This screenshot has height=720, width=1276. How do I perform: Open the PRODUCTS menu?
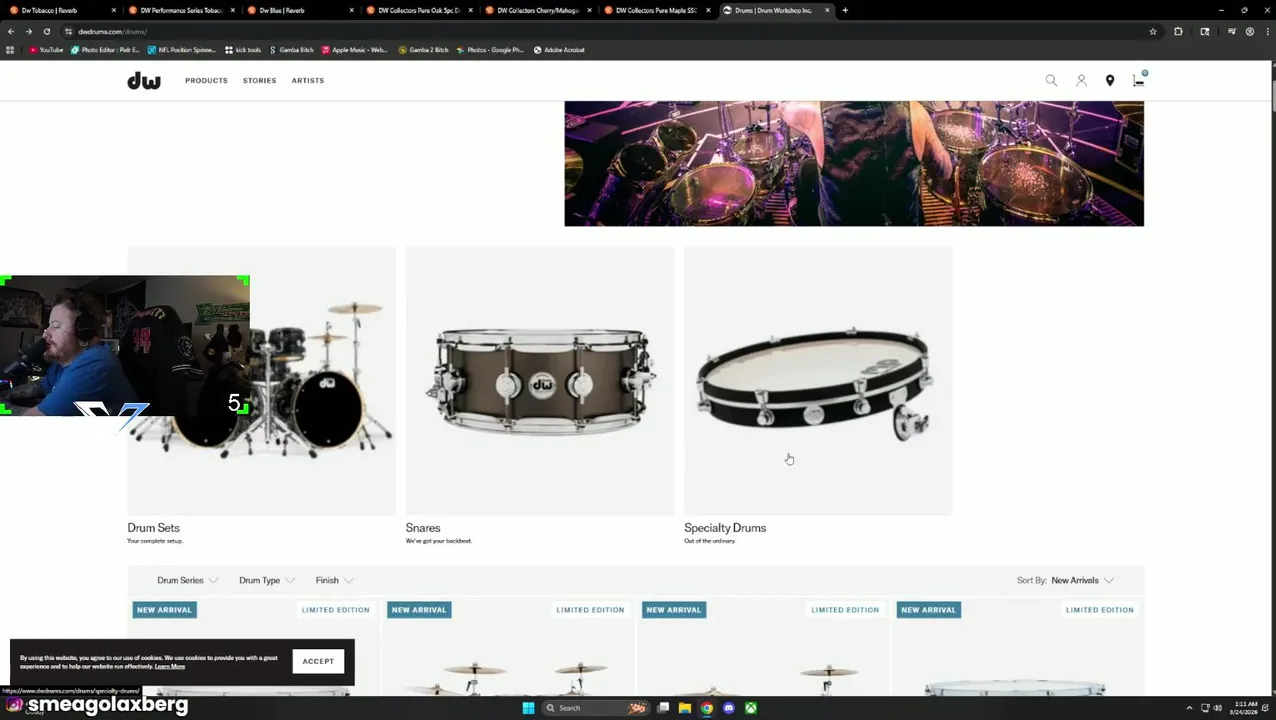coord(206,80)
